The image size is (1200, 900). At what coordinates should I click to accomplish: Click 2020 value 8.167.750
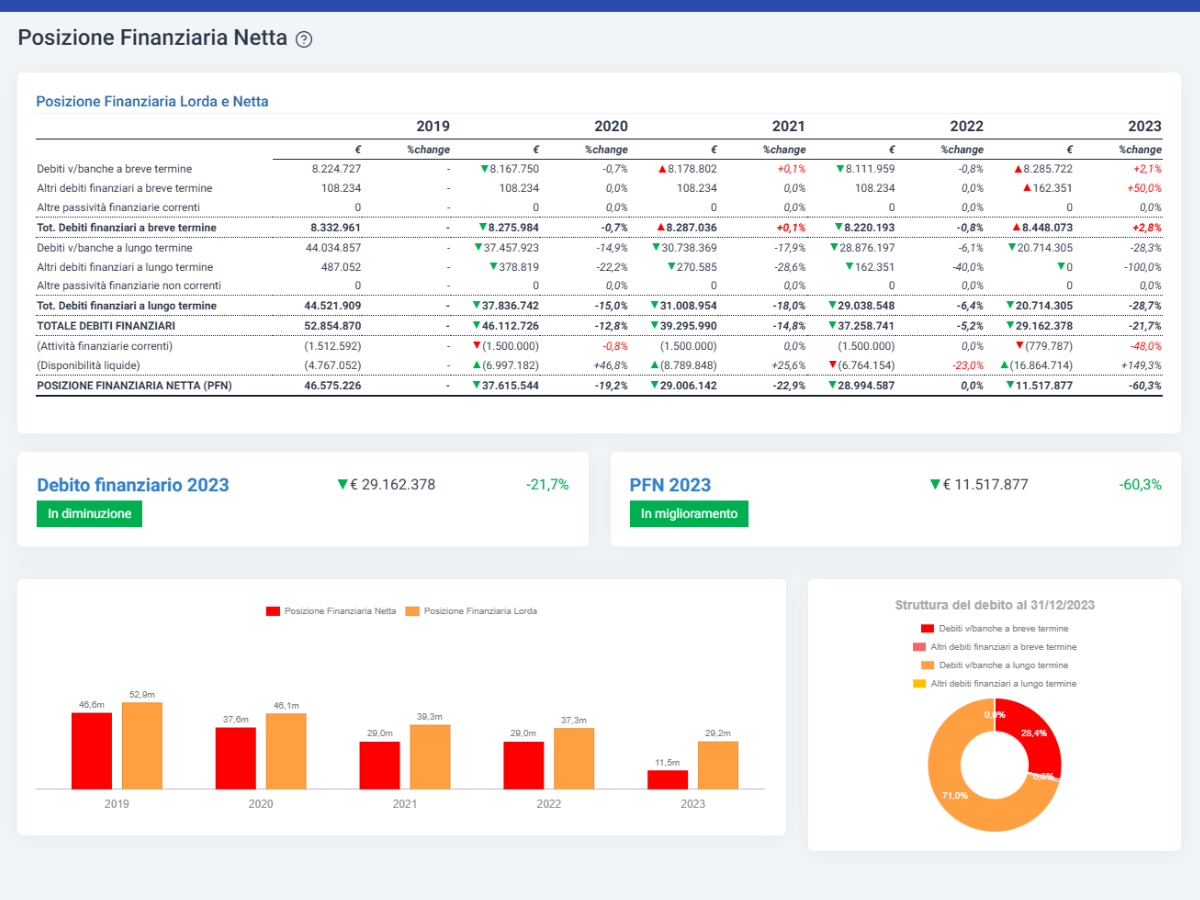coord(514,169)
